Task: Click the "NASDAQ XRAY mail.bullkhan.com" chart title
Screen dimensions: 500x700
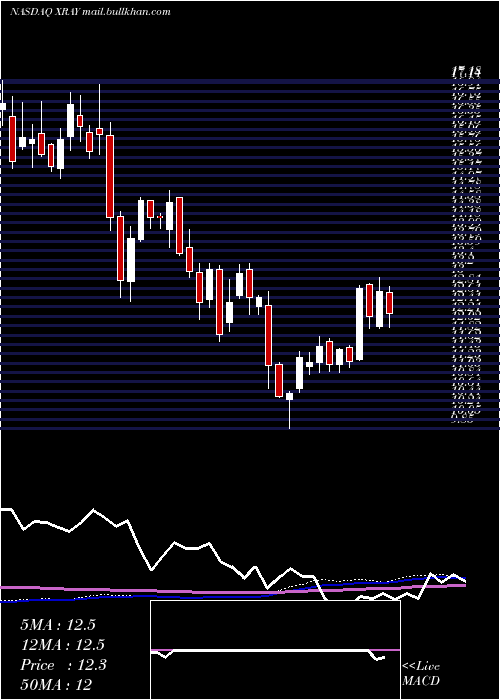Action: click(90, 12)
